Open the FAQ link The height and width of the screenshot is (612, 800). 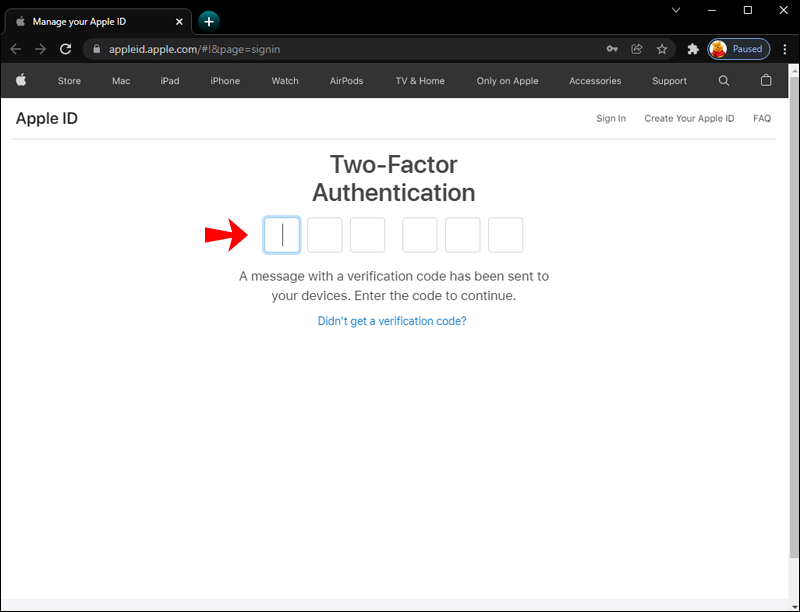click(762, 118)
